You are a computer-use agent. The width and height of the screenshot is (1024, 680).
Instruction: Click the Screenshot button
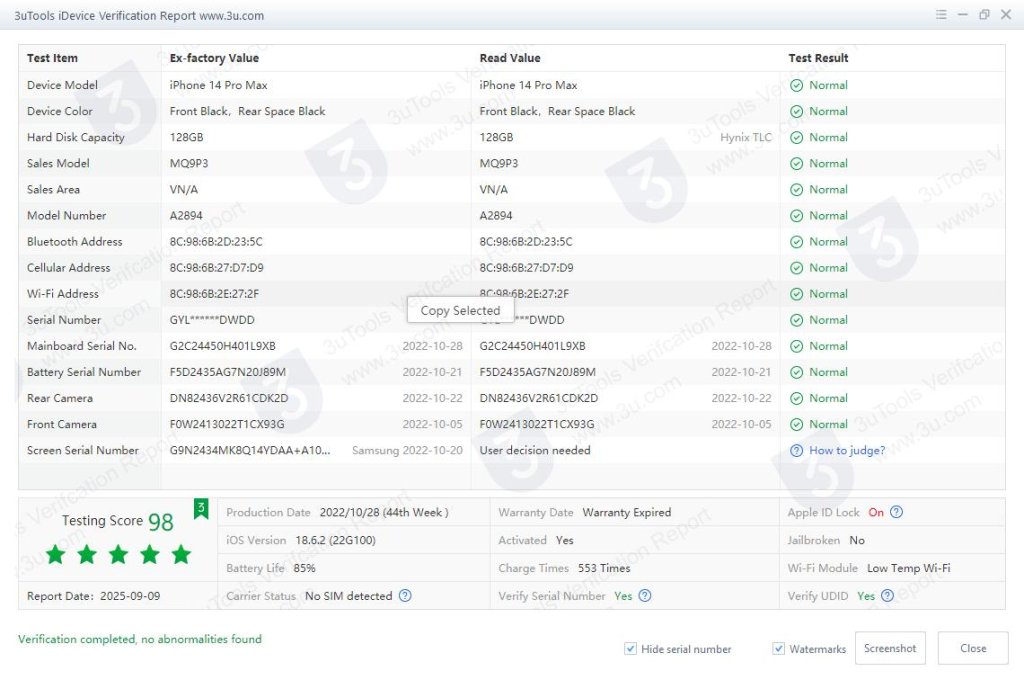coord(890,648)
